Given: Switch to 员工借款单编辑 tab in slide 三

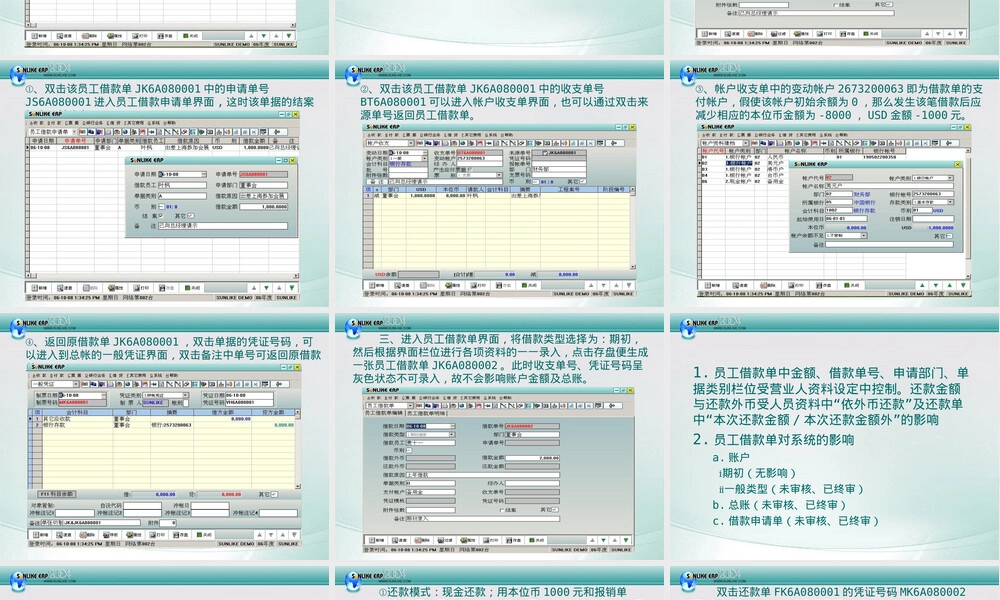Looking at the screenshot, I should [384, 413].
